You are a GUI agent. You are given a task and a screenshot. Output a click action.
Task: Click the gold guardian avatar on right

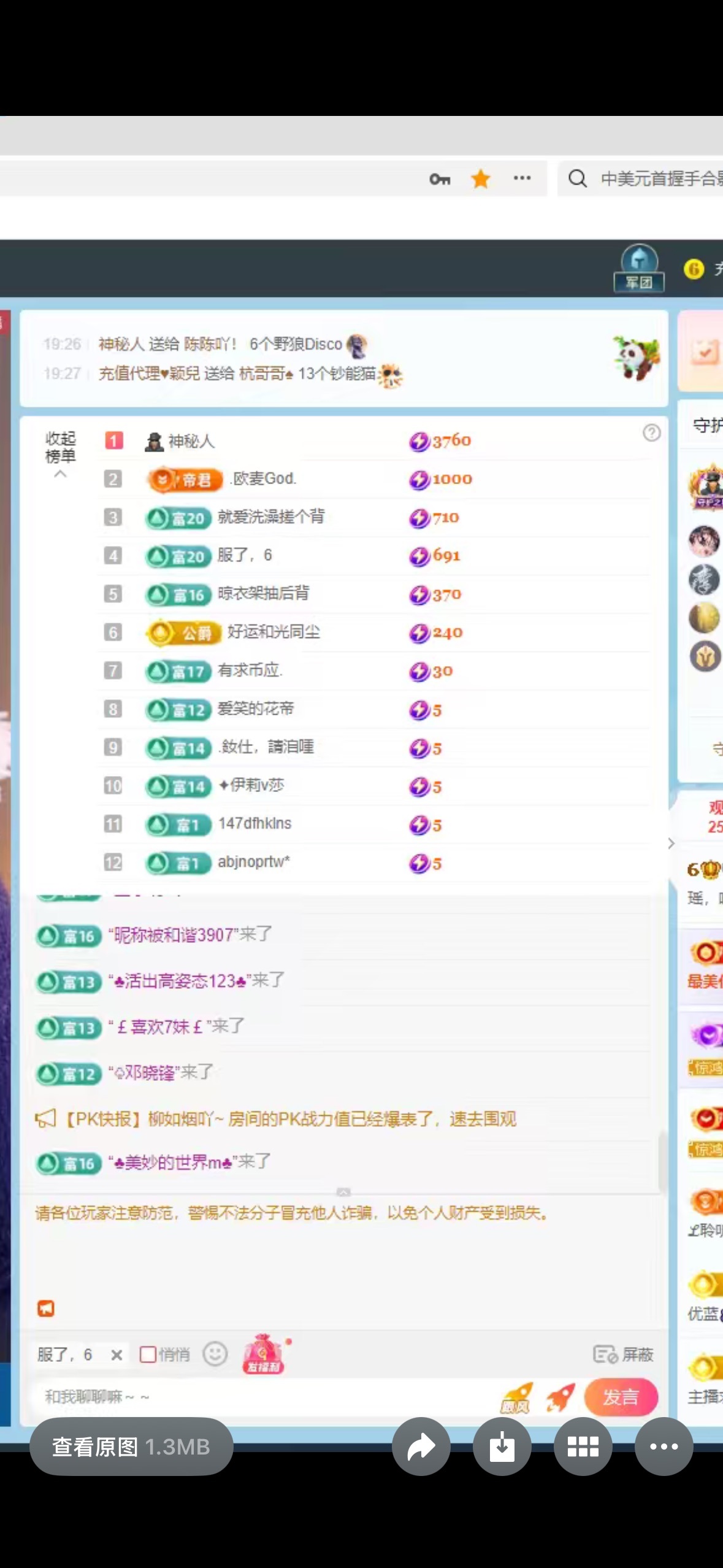click(x=704, y=618)
